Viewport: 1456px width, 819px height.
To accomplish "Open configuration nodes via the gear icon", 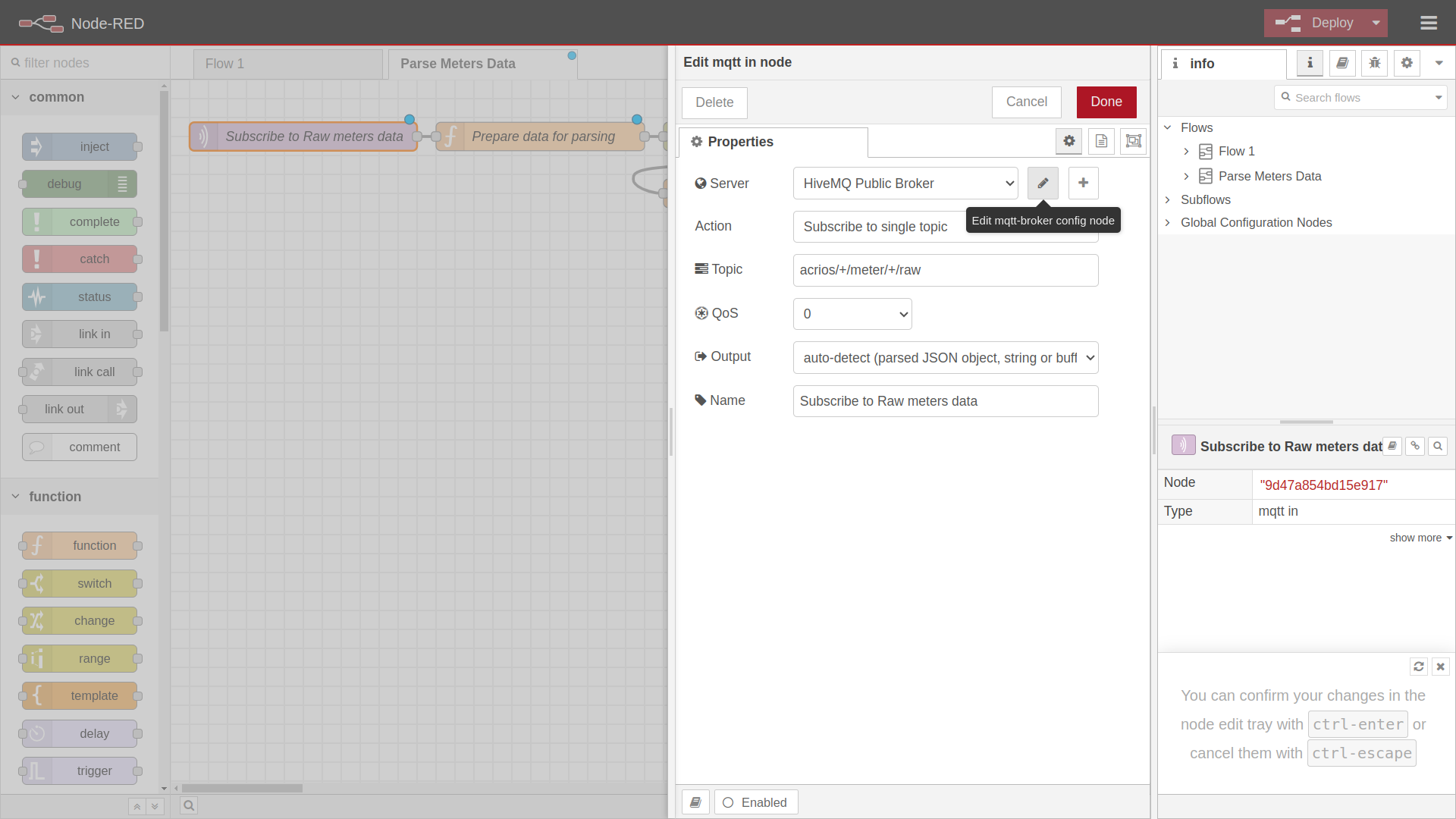I will click(1407, 63).
